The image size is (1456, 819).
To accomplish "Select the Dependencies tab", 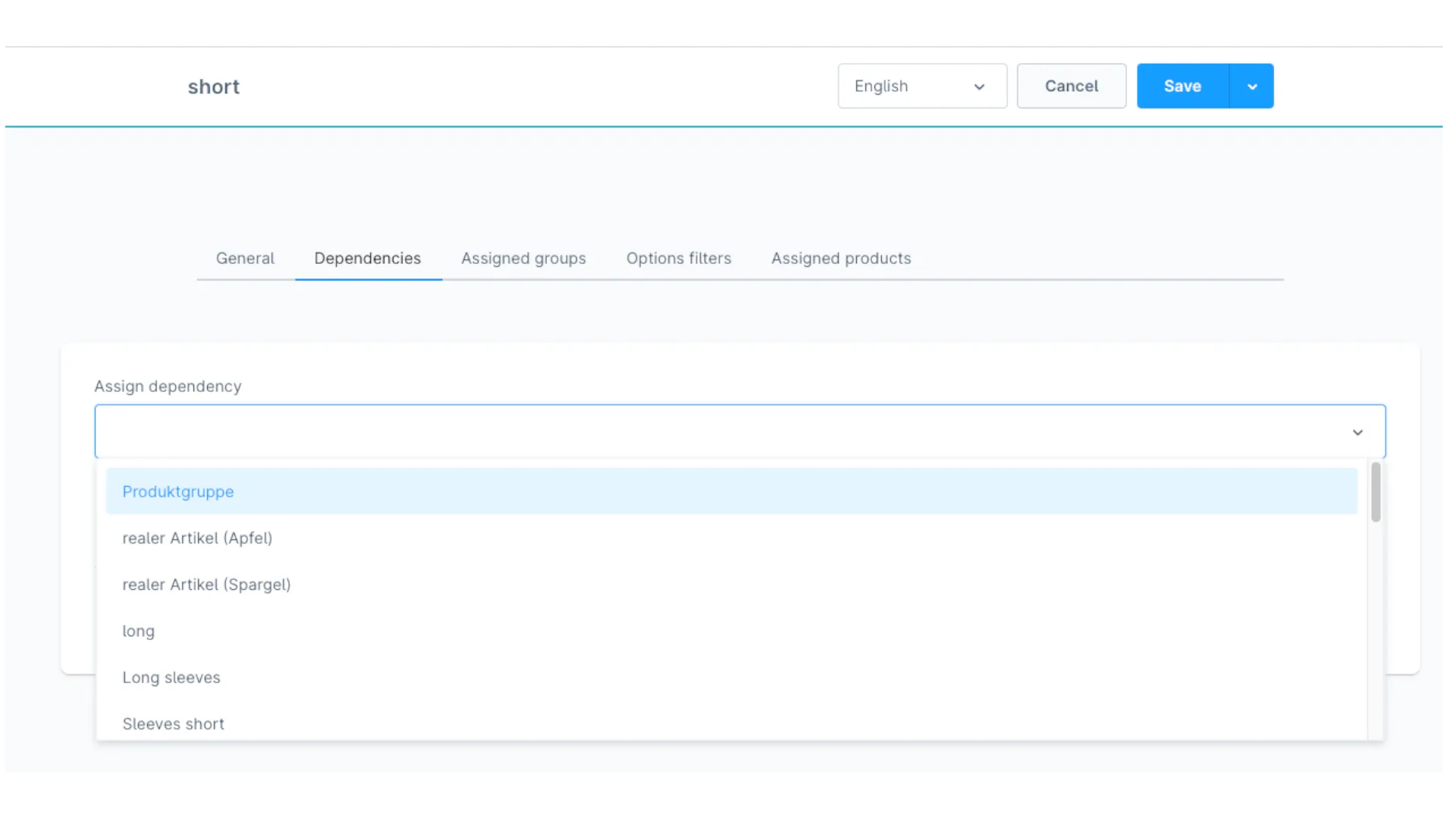I will 368,259.
